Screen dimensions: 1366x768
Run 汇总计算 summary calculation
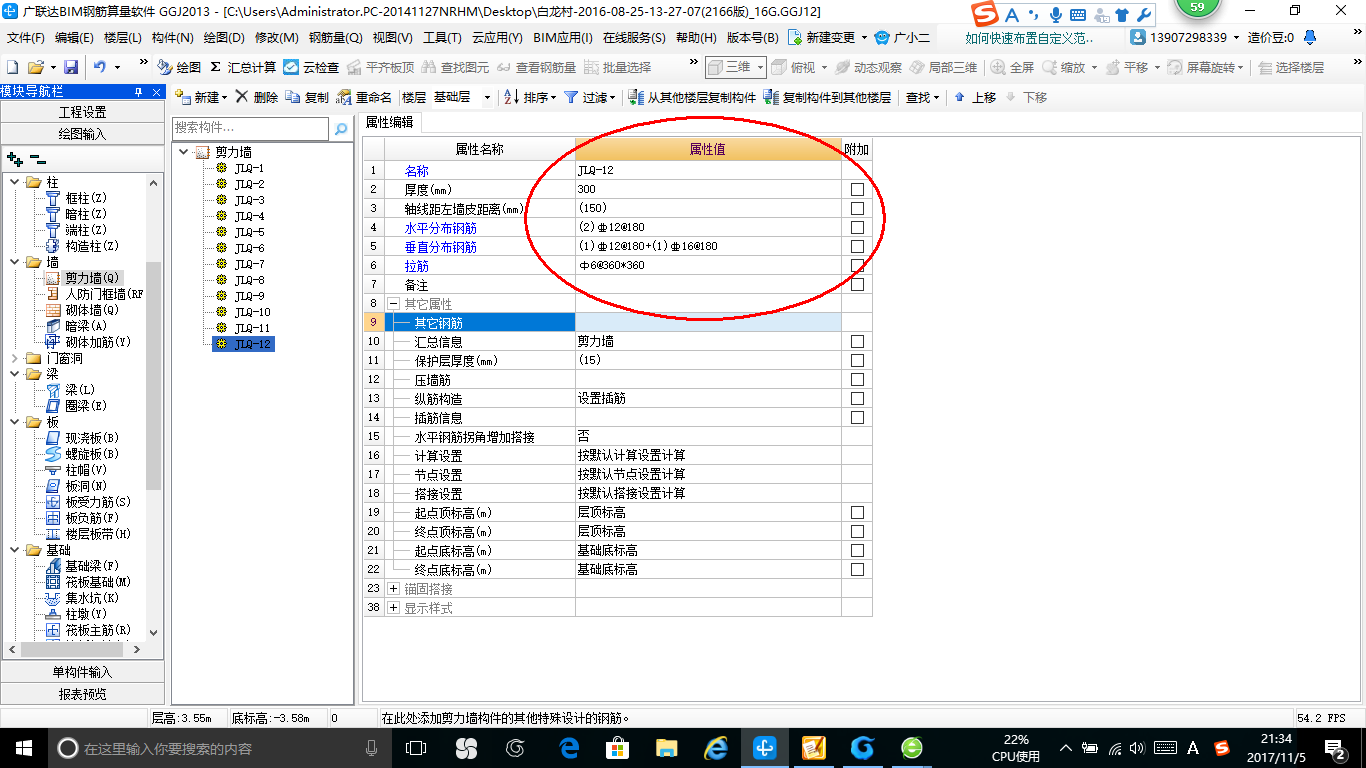pos(243,67)
